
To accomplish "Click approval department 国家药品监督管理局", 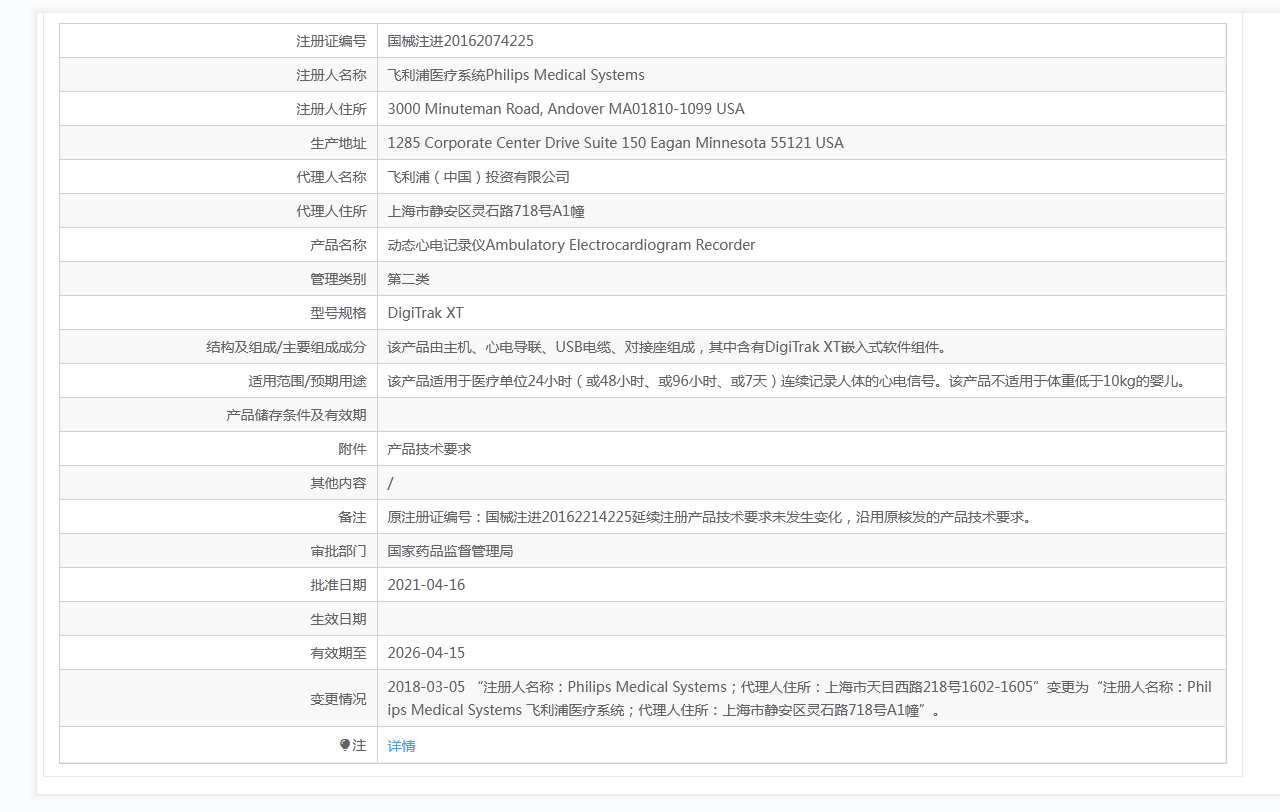I will coord(450,551).
